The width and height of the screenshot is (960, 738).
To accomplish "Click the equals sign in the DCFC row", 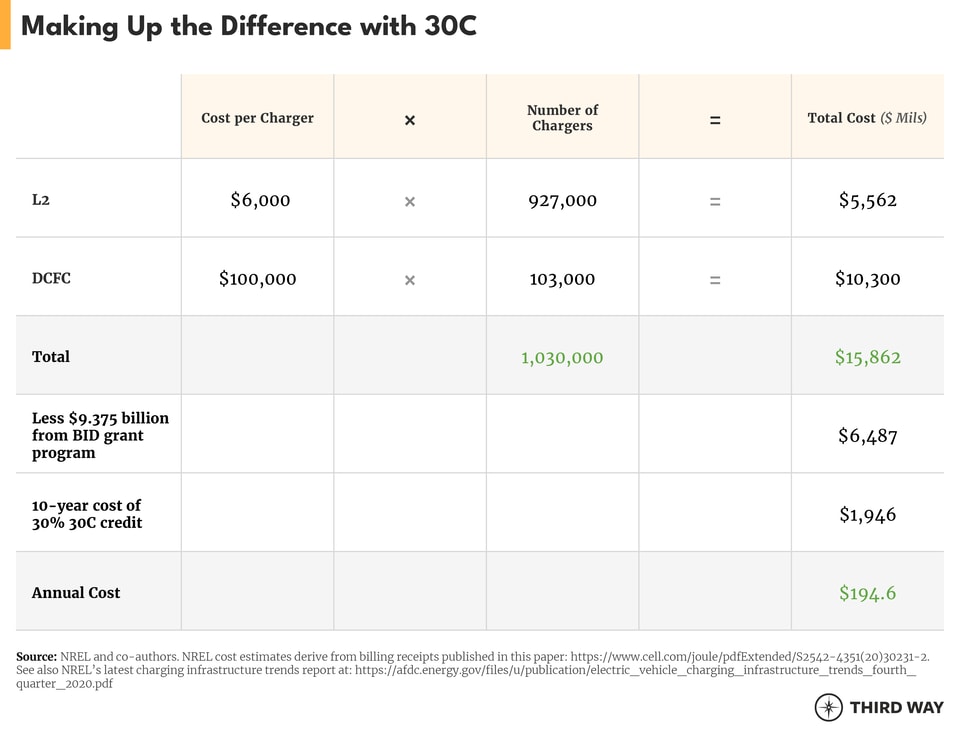I will click(x=715, y=281).
